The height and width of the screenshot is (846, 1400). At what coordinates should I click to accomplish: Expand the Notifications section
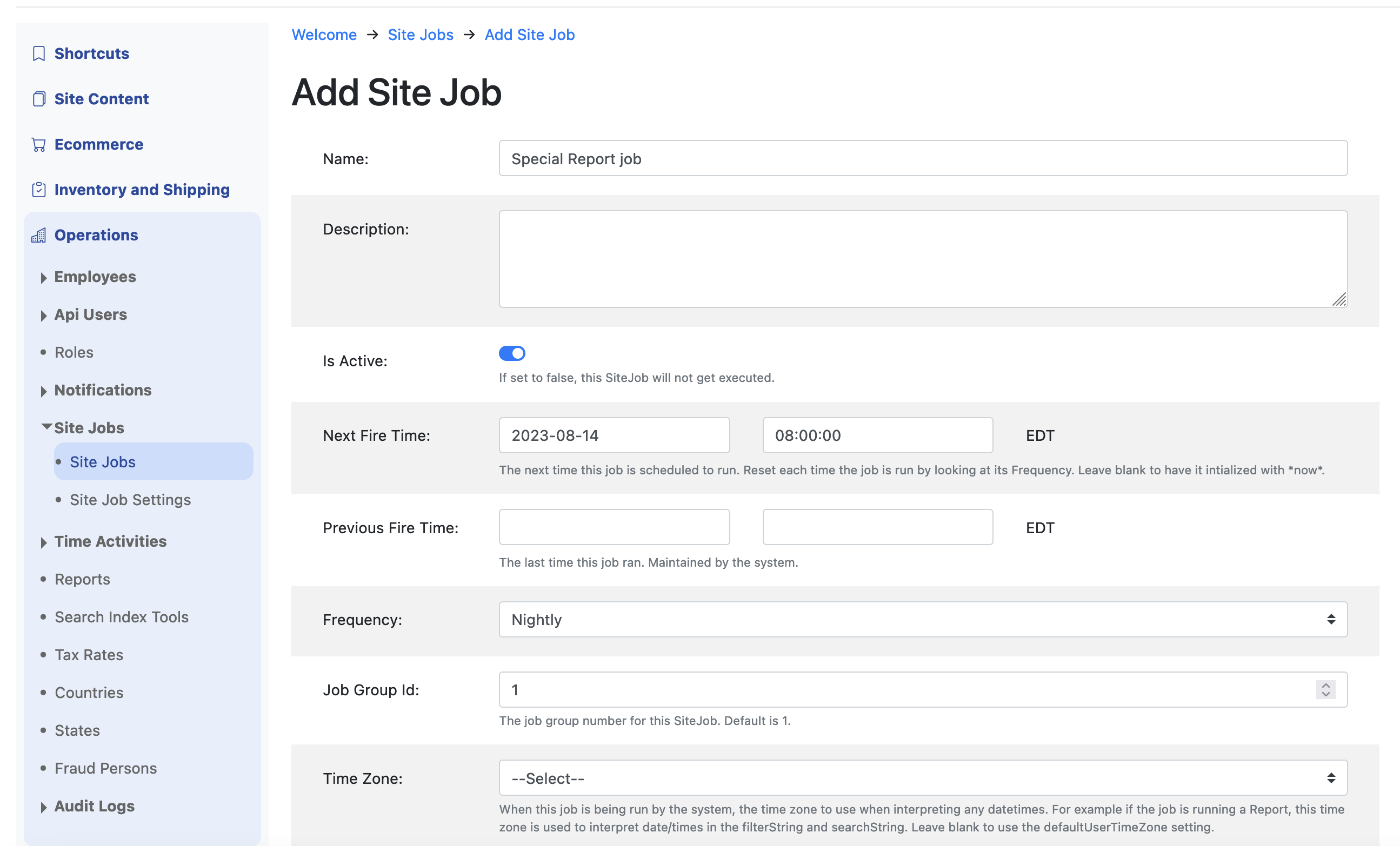click(x=44, y=391)
